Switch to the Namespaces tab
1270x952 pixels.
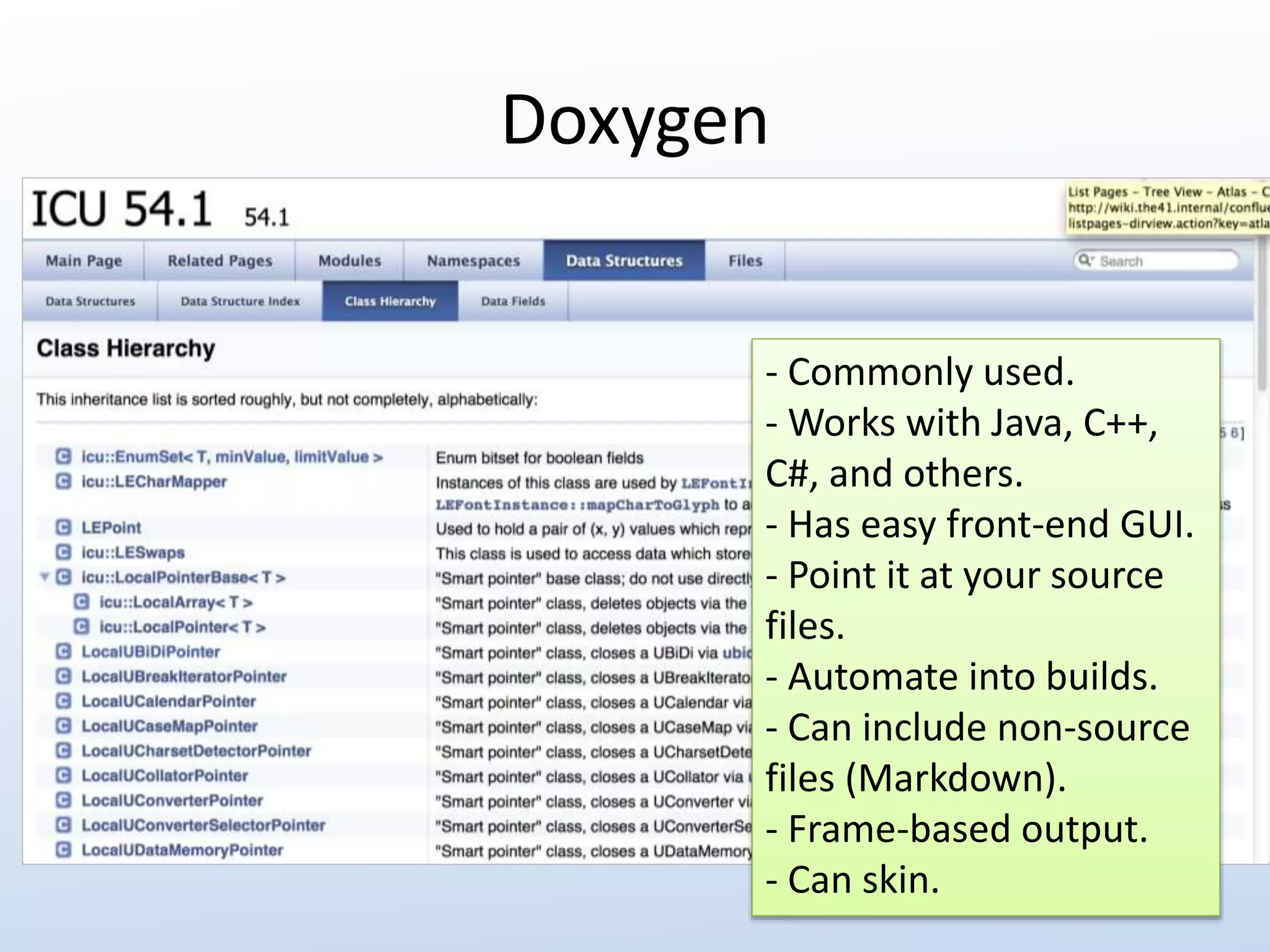pos(473,261)
